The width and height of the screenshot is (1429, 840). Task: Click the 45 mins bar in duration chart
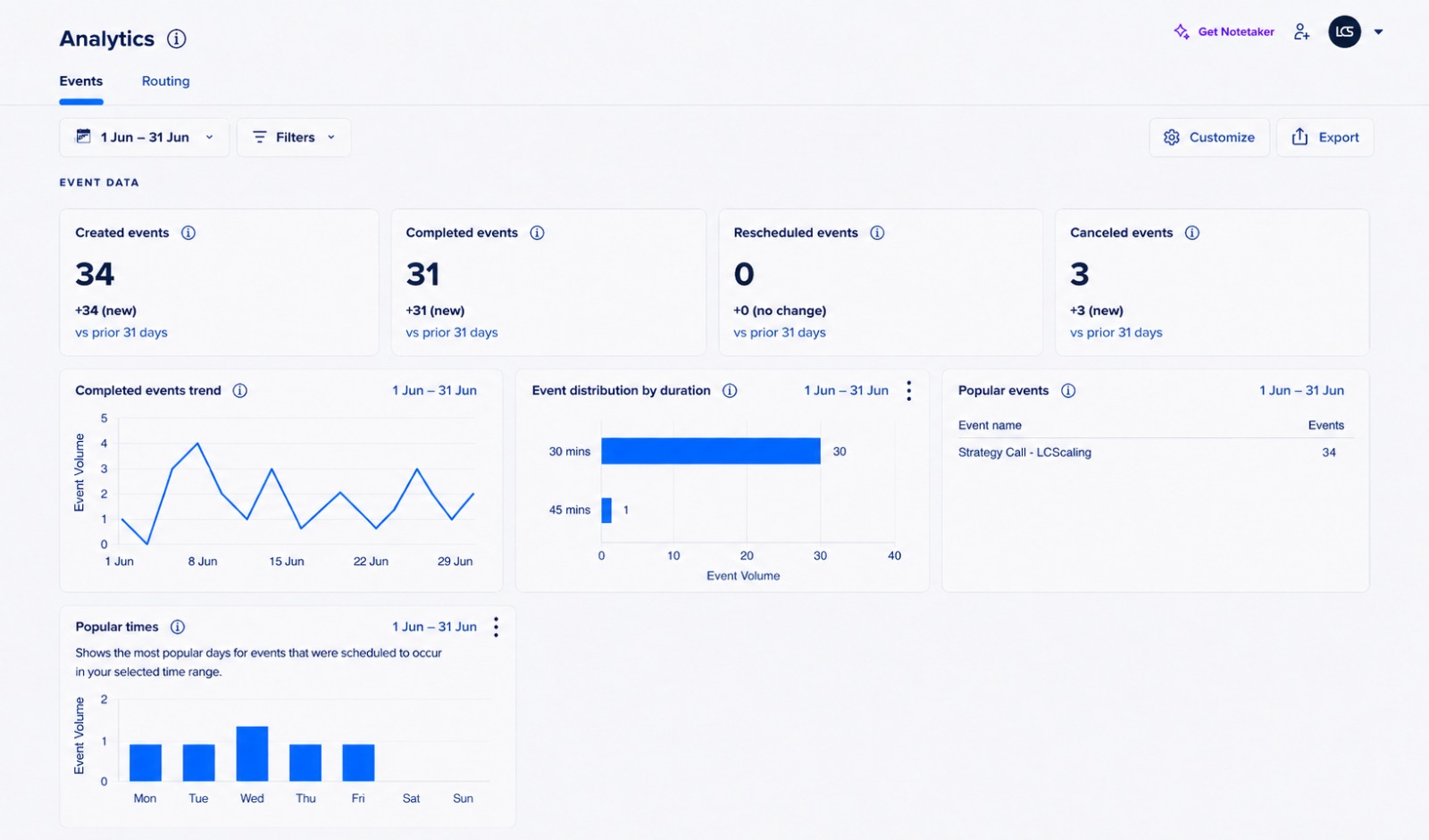point(606,510)
